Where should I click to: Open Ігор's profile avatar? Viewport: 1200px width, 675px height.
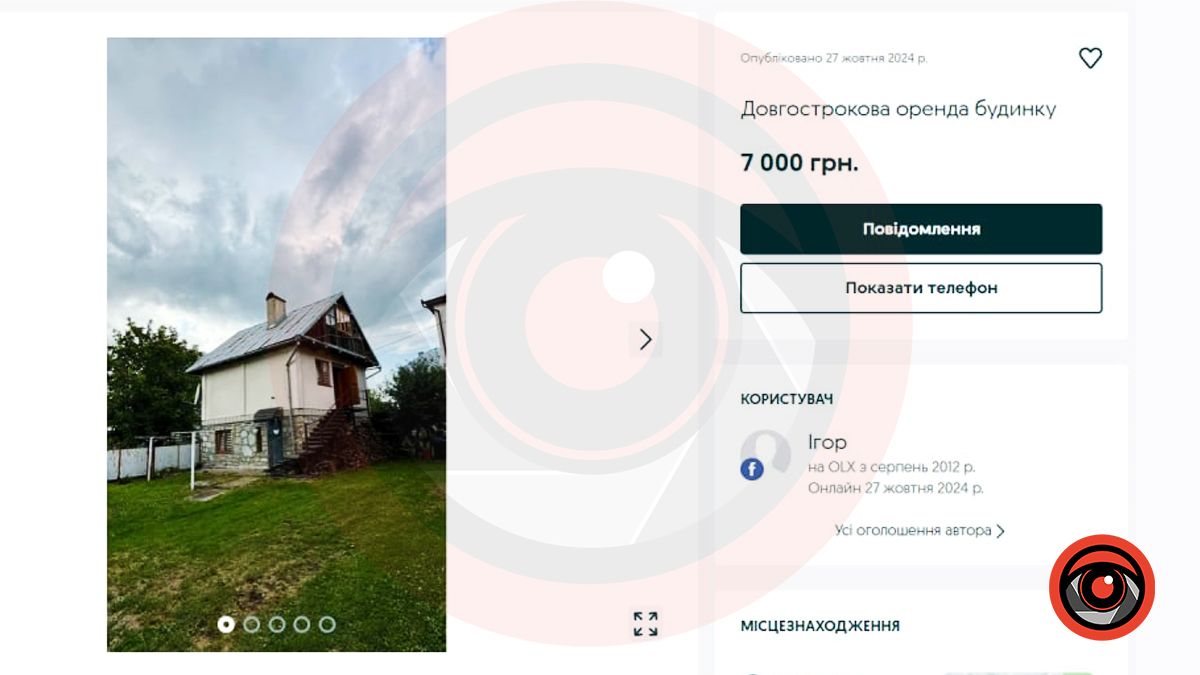click(x=766, y=455)
